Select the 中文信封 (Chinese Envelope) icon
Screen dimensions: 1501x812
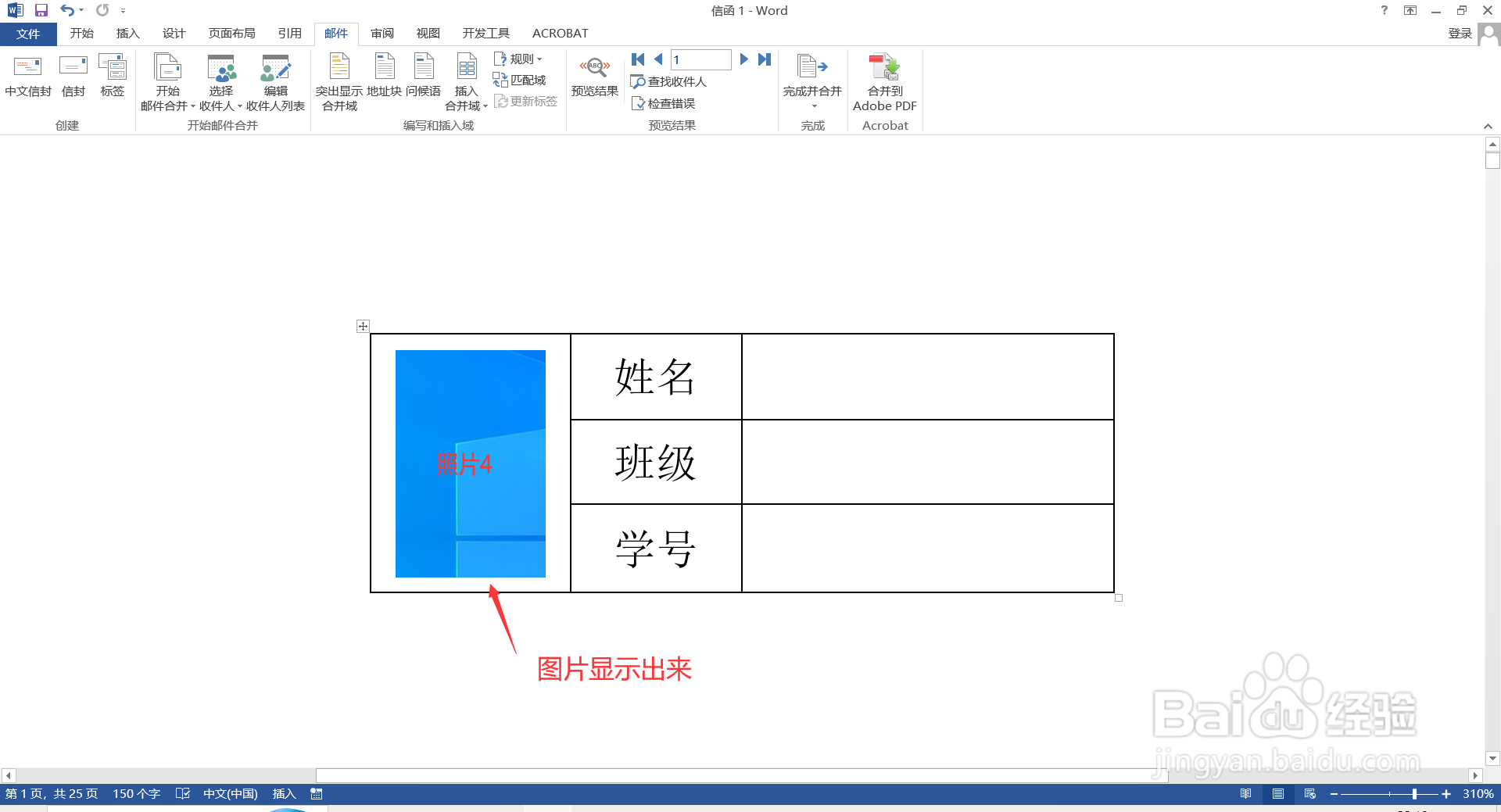tap(28, 78)
